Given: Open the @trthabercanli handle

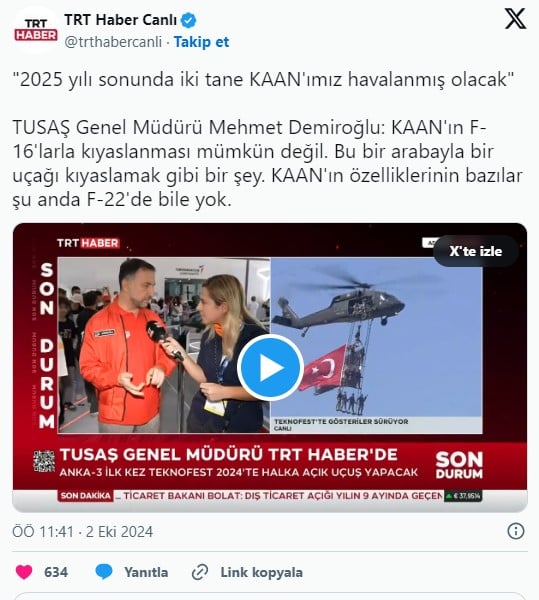Looking at the screenshot, I should pyautogui.click(x=113, y=42).
